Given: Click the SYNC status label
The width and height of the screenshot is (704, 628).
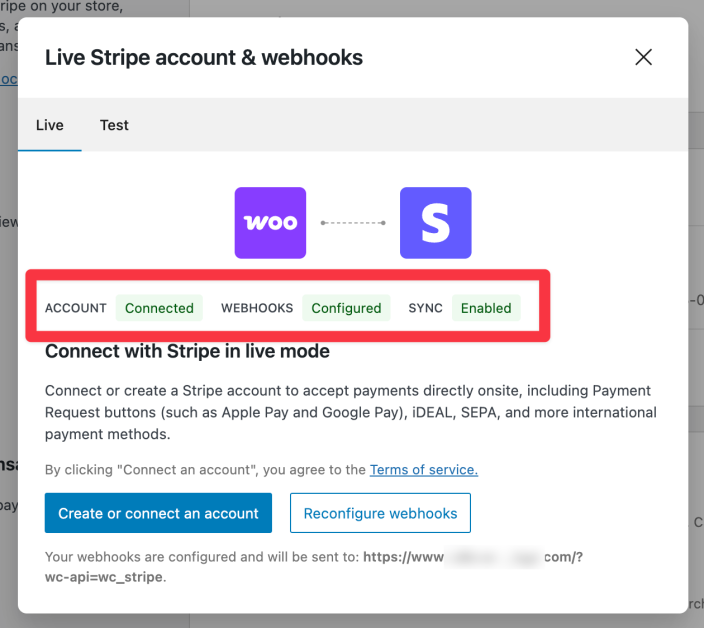Looking at the screenshot, I should point(425,308).
